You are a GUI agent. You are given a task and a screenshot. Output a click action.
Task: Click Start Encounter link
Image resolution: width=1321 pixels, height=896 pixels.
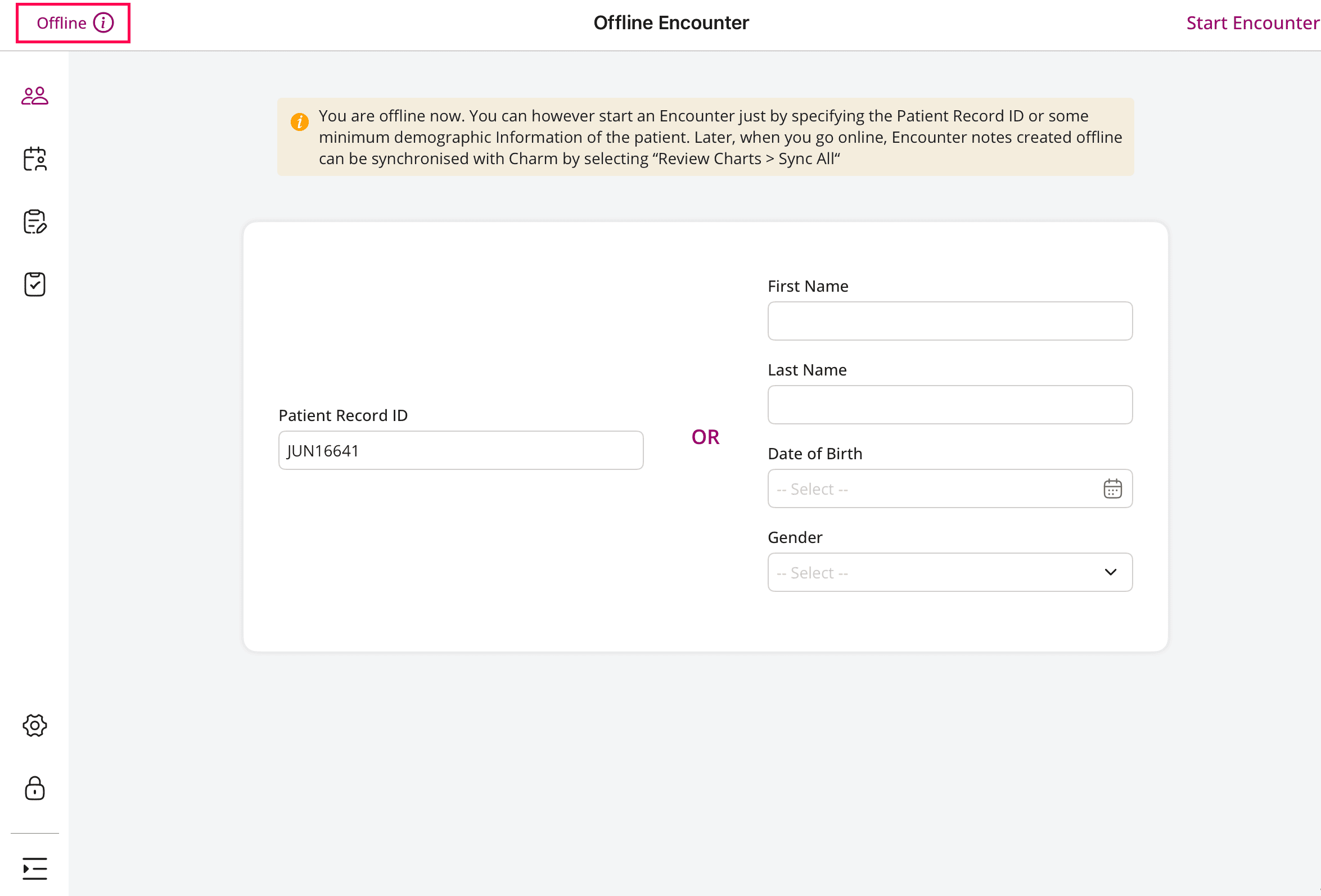tap(1252, 22)
